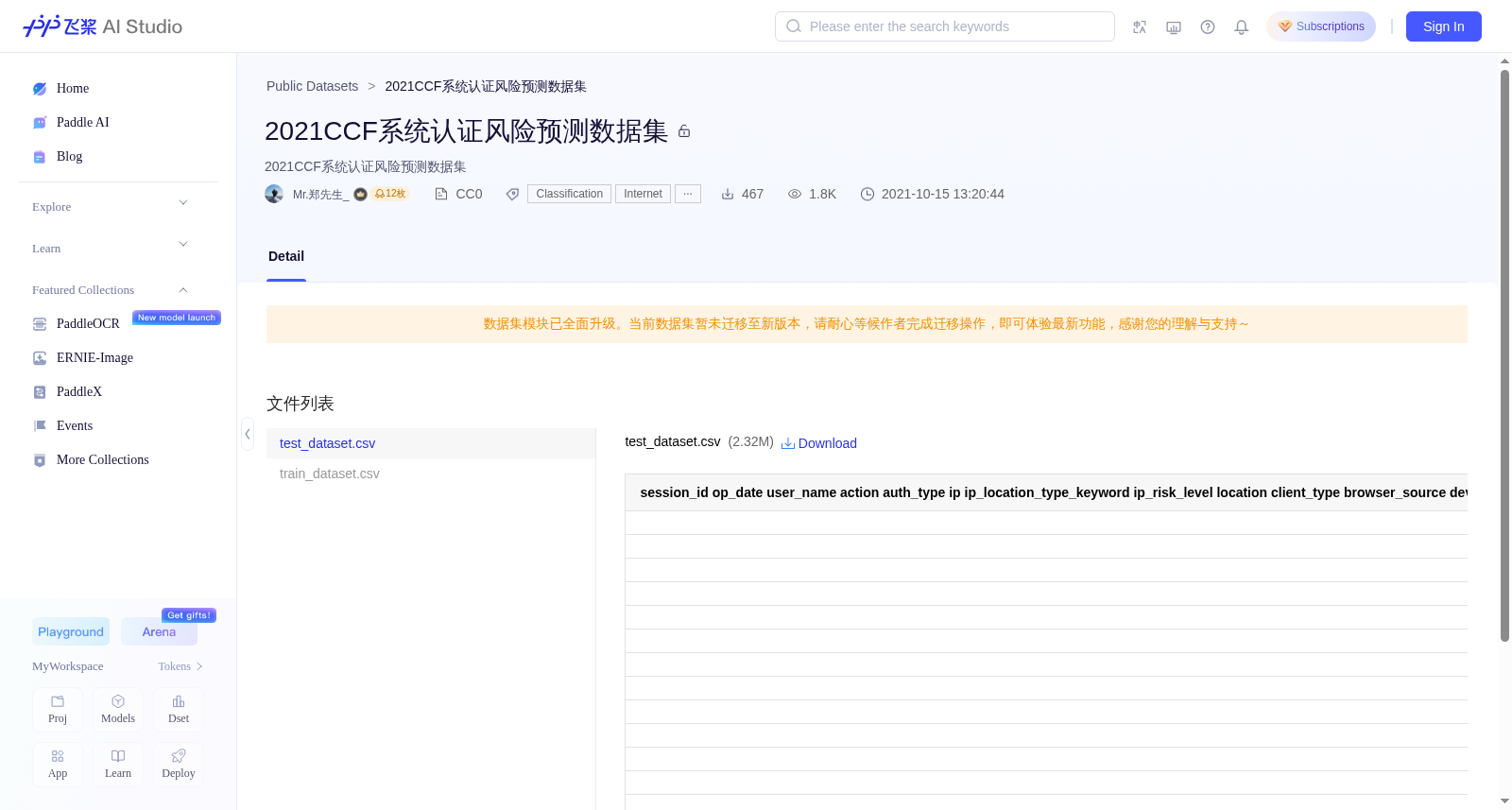Viewport: 1512px width, 810px height.
Task: Click the upgrade notice banner text
Action: 867,324
